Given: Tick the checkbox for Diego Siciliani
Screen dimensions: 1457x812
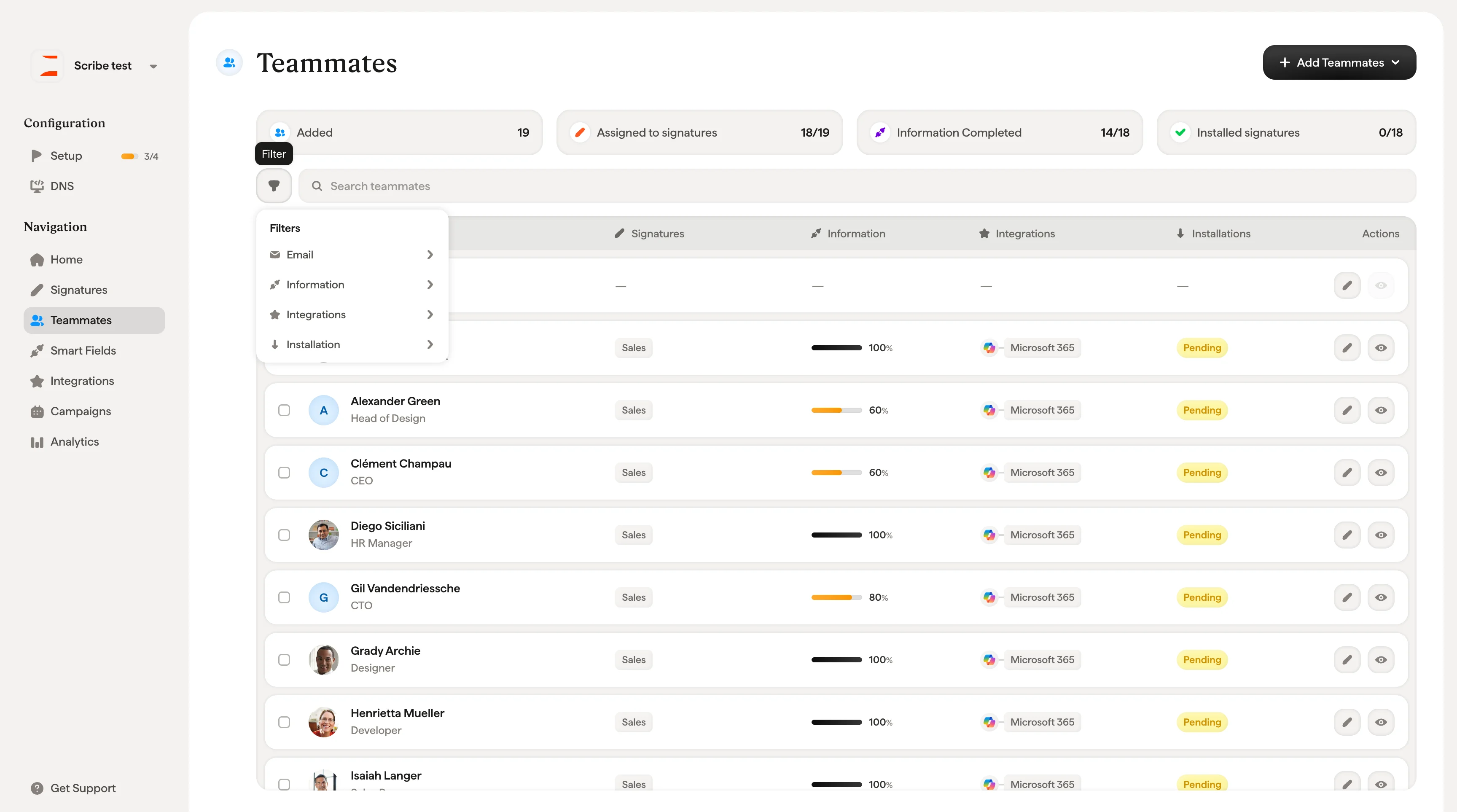Looking at the screenshot, I should tap(284, 535).
